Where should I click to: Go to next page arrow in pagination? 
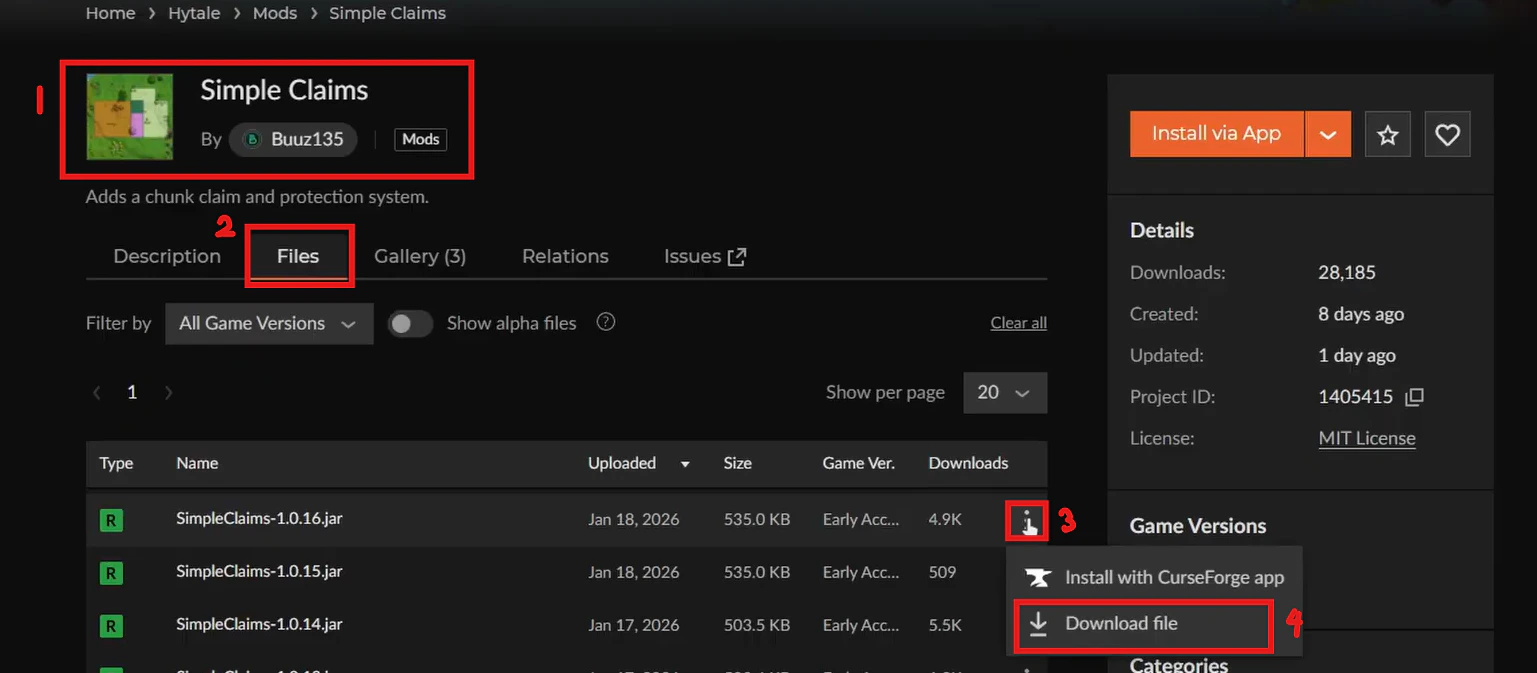[x=168, y=393]
